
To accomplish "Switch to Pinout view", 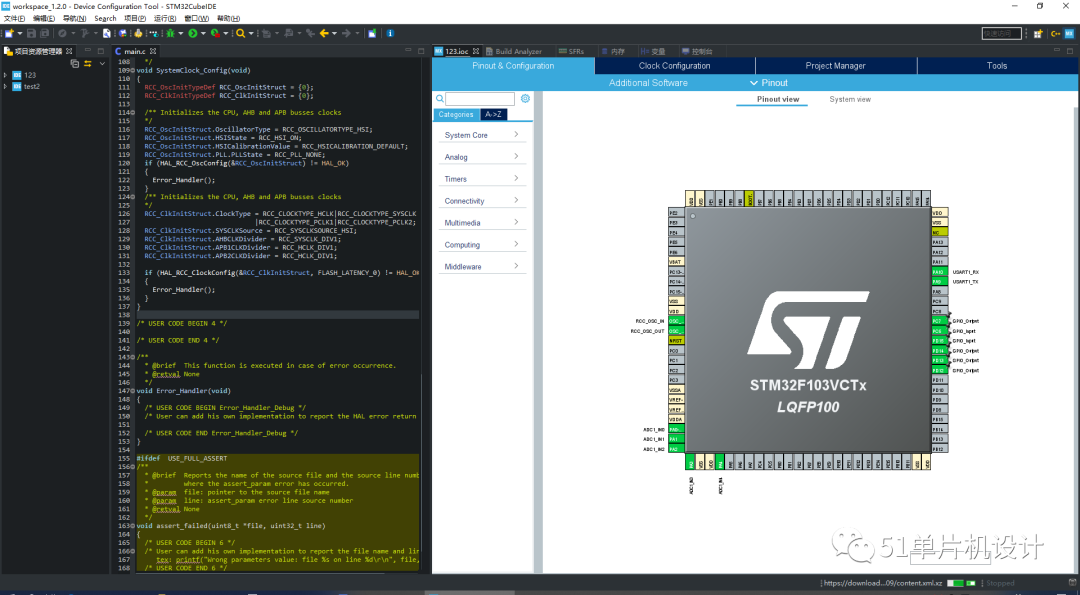I will click(x=778, y=99).
